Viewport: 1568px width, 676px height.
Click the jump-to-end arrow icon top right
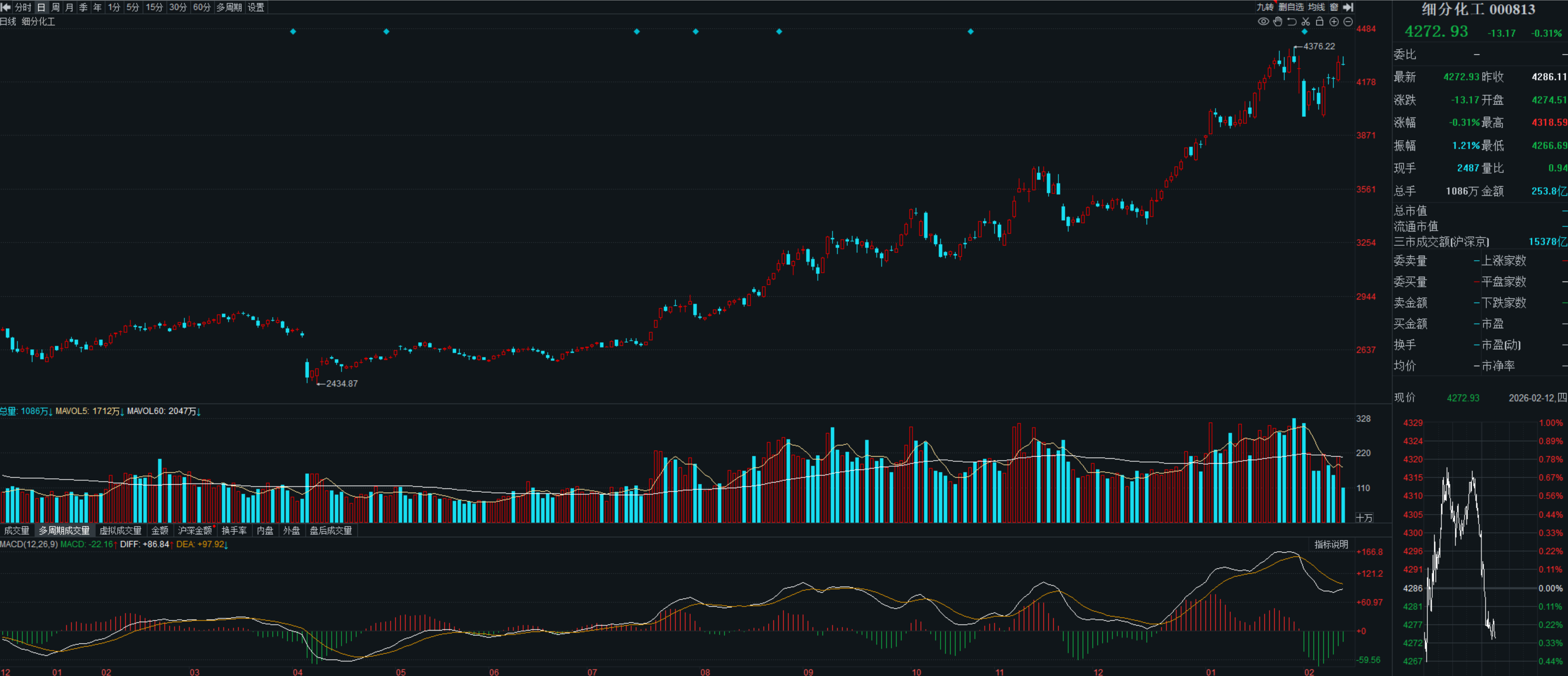(1348, 7)
